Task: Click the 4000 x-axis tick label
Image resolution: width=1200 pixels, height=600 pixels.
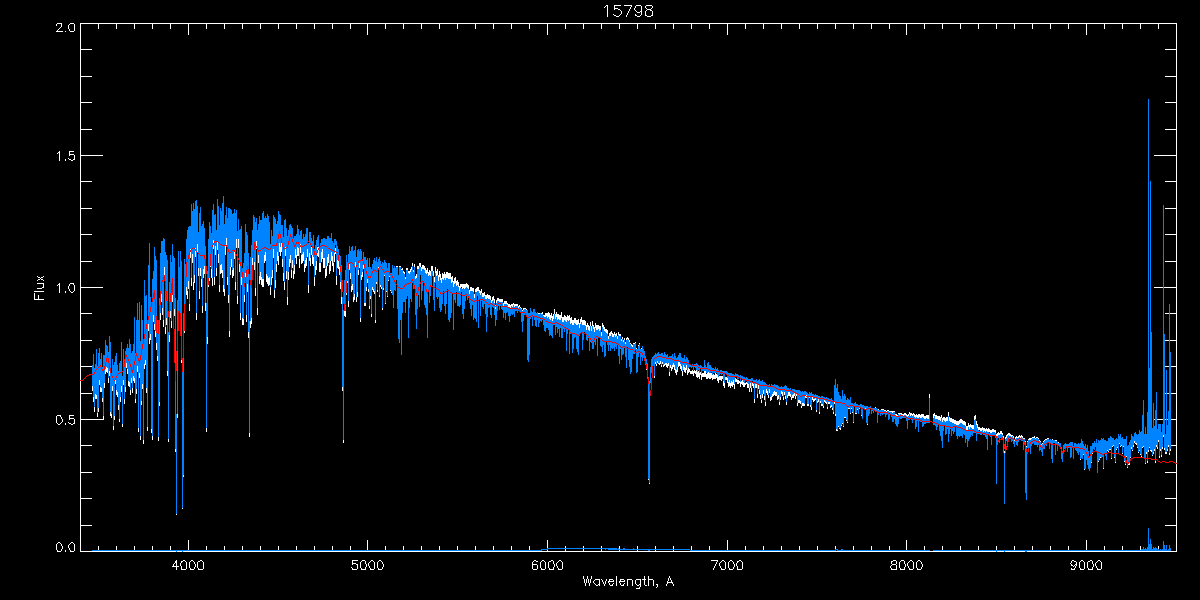Action: pos(188,565)
